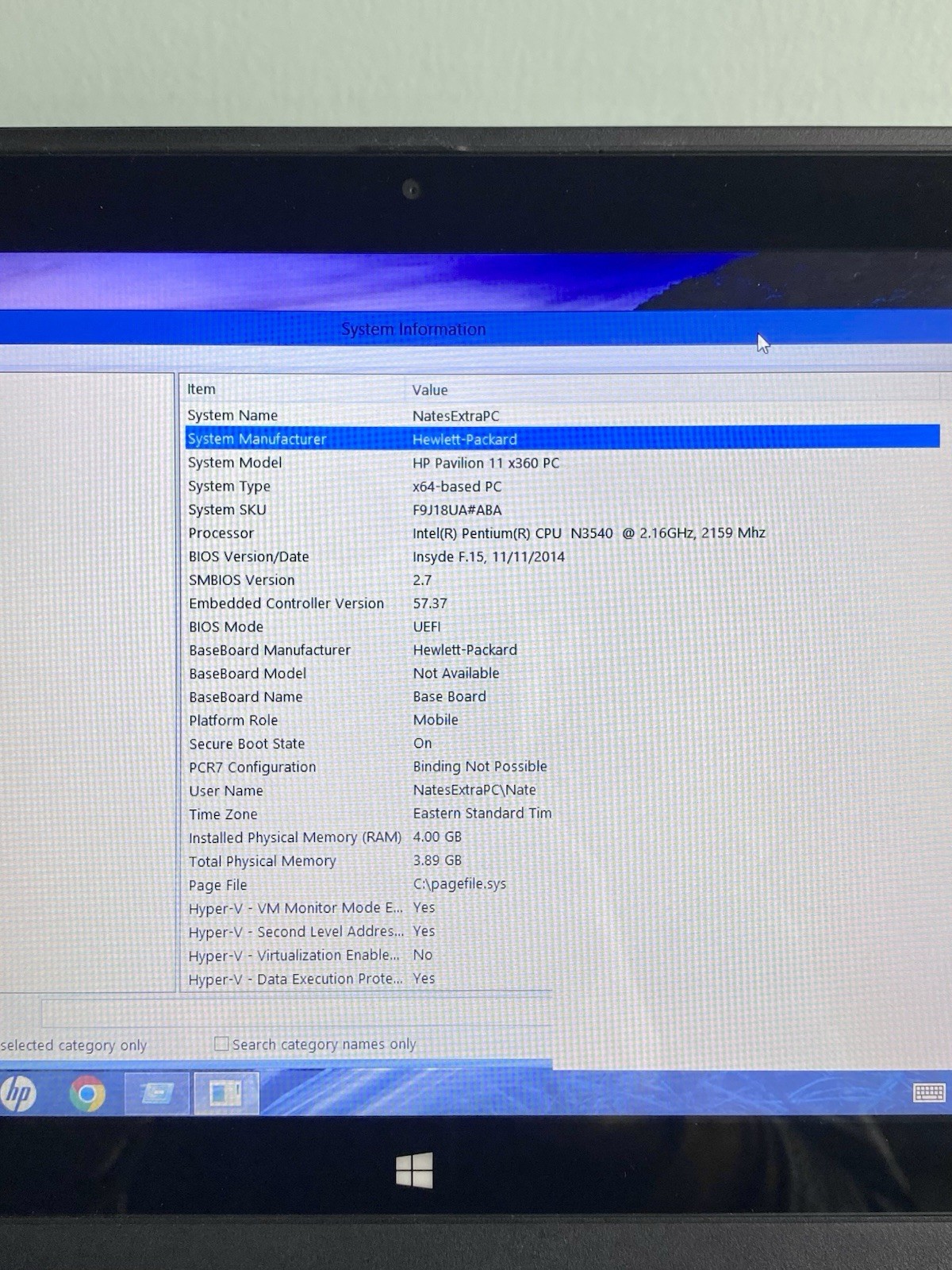Viewport: 952px width, 1270px height.
Task: Select the PCR7 Configuration row
Action: [x=562, y=767]
